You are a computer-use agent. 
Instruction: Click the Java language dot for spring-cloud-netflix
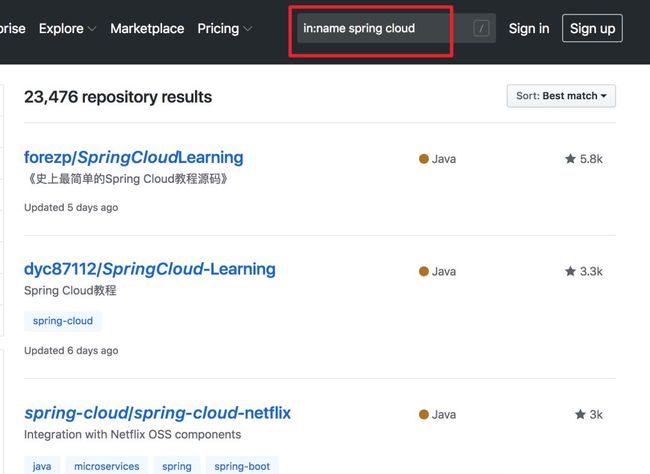coord(424,414)
